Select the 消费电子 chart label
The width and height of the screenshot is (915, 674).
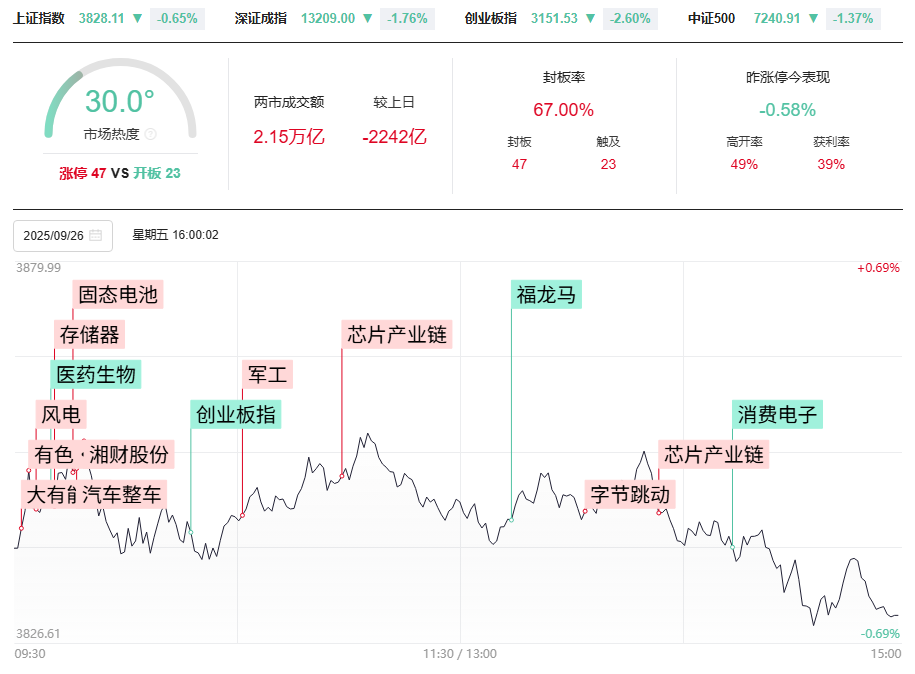778,414
